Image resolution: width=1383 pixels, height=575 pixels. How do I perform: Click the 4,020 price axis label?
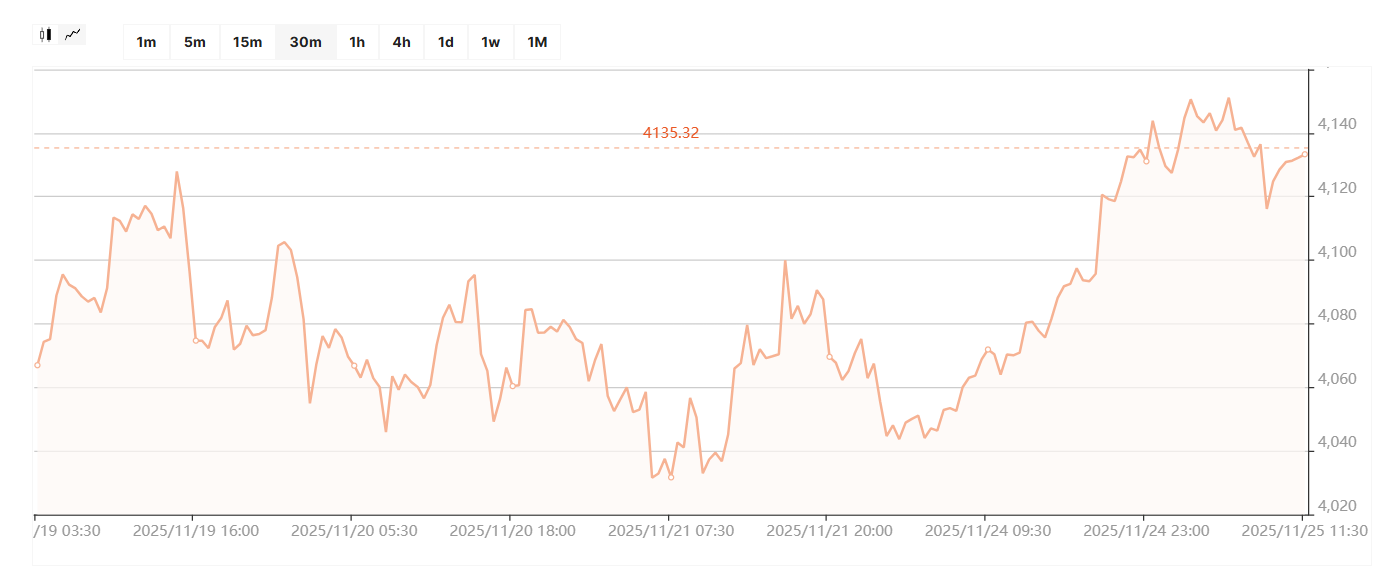click(x=1337, y=506)
